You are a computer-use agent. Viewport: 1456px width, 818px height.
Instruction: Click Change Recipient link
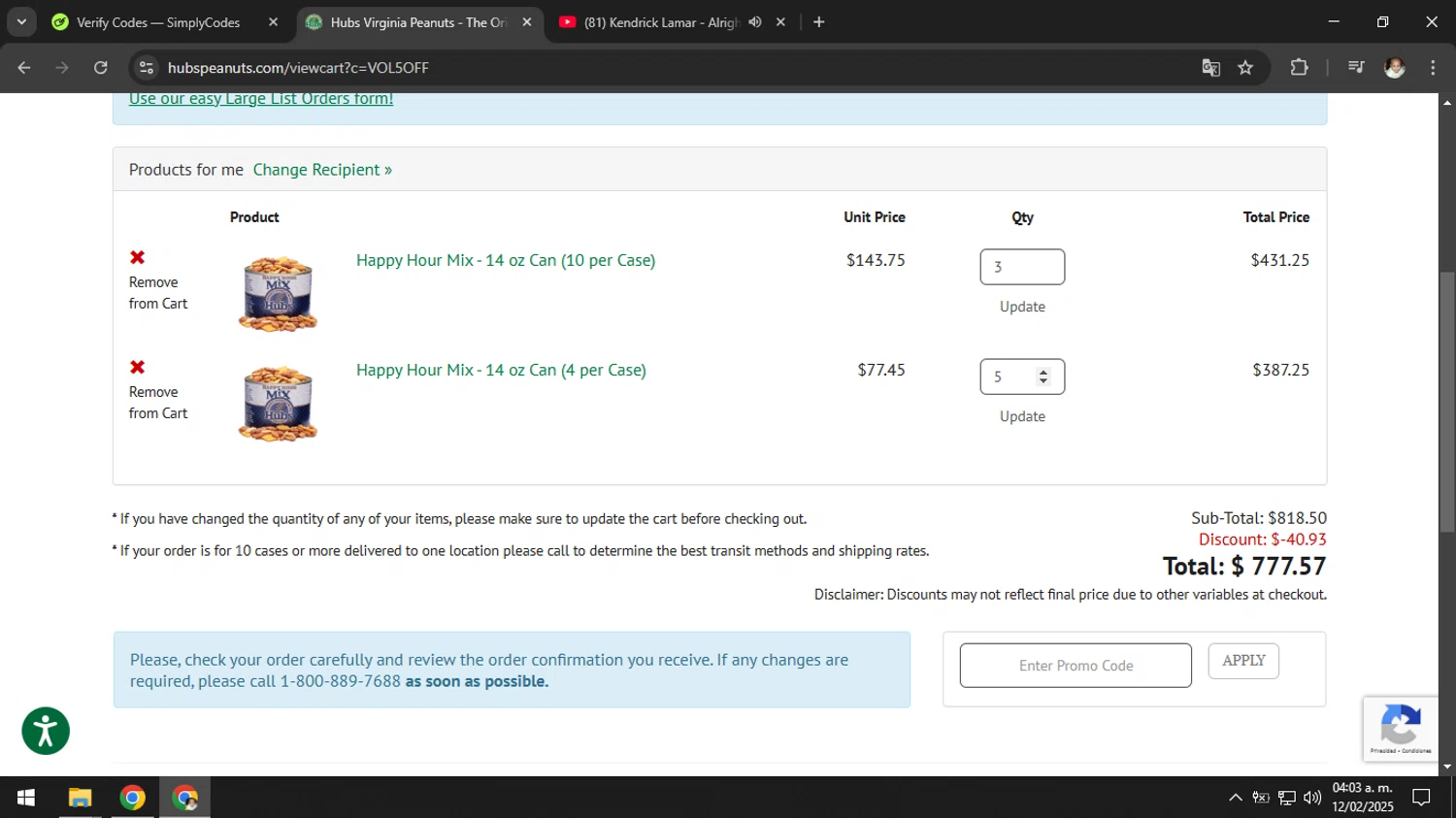(x=322, y=170)
